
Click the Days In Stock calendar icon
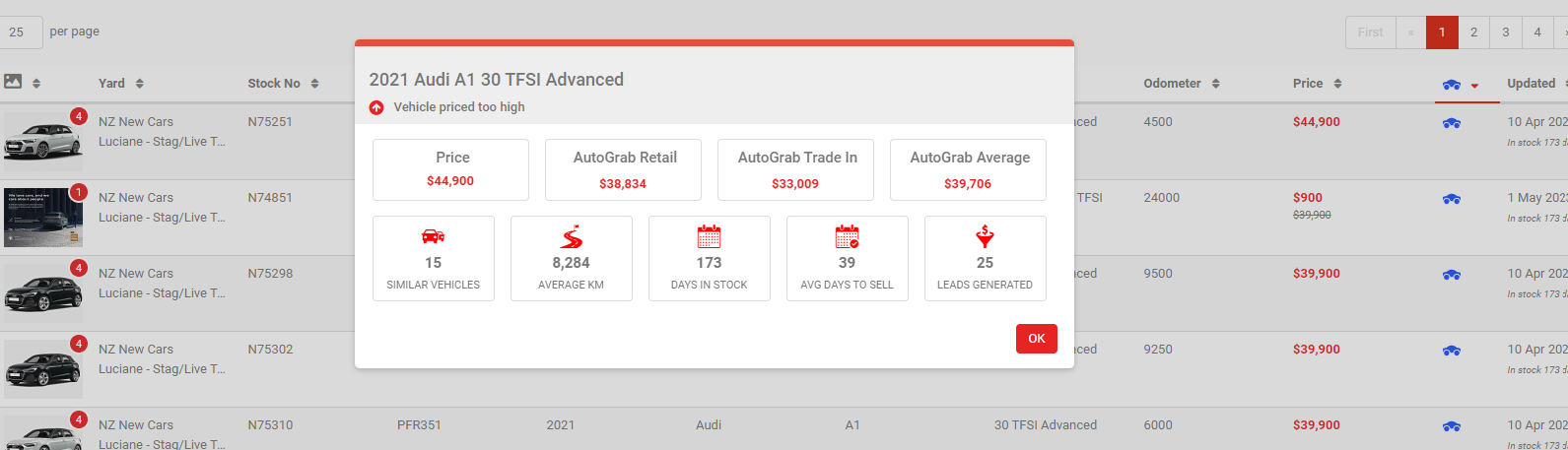(710, 236)
